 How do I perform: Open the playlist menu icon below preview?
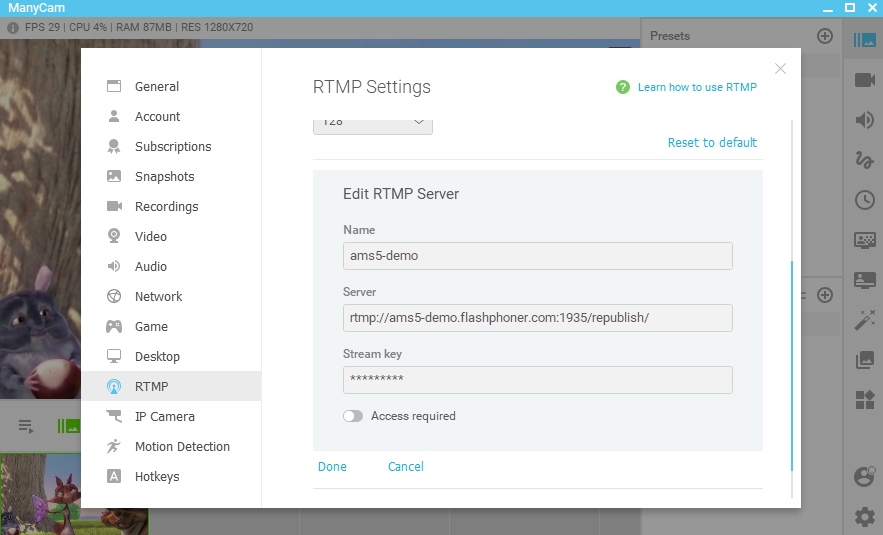26,426
